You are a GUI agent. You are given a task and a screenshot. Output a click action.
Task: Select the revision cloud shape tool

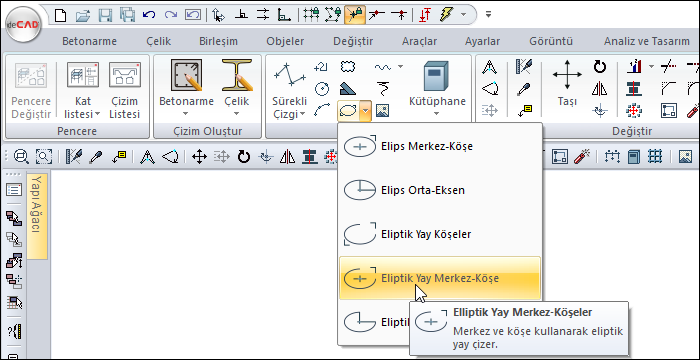[348, 67]
